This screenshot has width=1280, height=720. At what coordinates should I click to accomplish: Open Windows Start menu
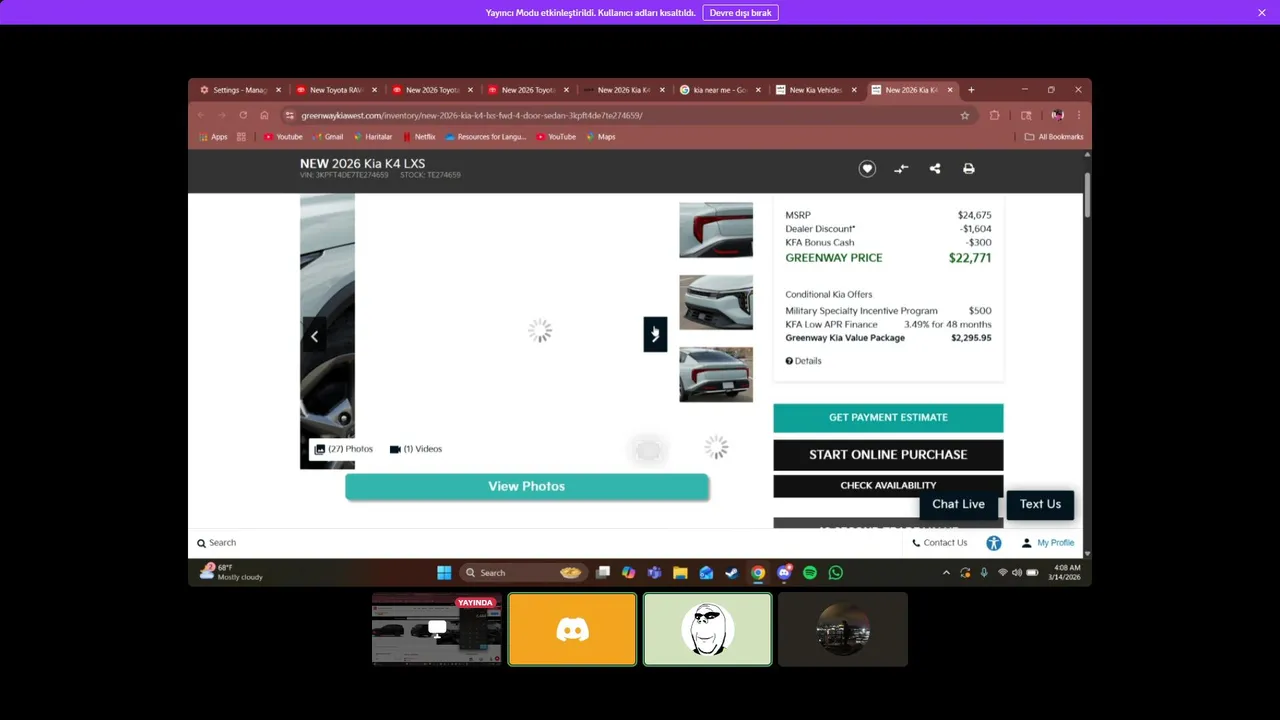click(x=444, y=573)
